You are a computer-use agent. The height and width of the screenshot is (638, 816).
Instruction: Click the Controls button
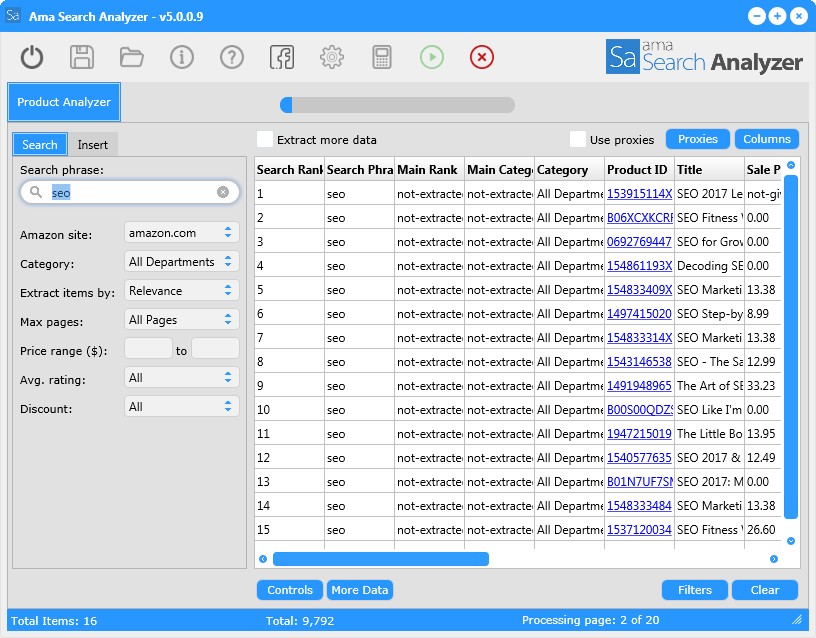(x=290, y=590)
